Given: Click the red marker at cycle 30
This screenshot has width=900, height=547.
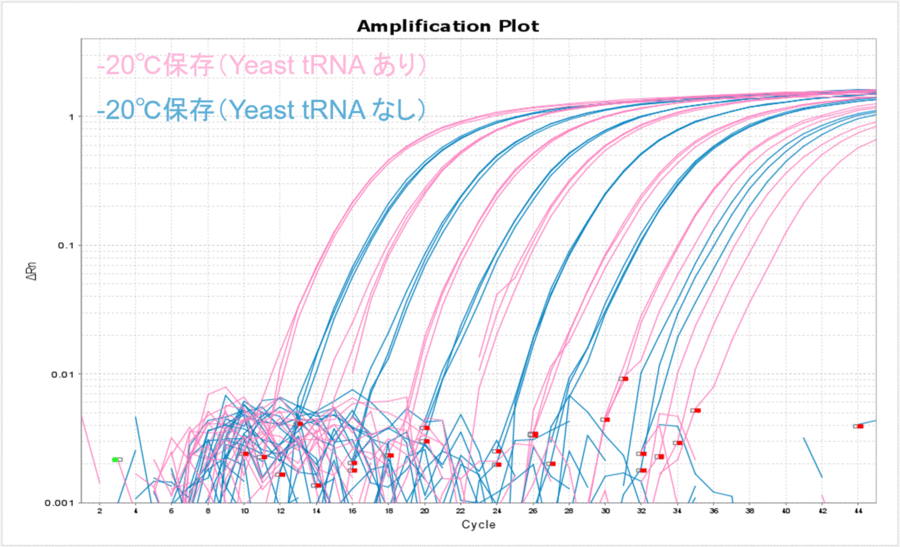Looking at the screenshot, I should click(606, 419).
